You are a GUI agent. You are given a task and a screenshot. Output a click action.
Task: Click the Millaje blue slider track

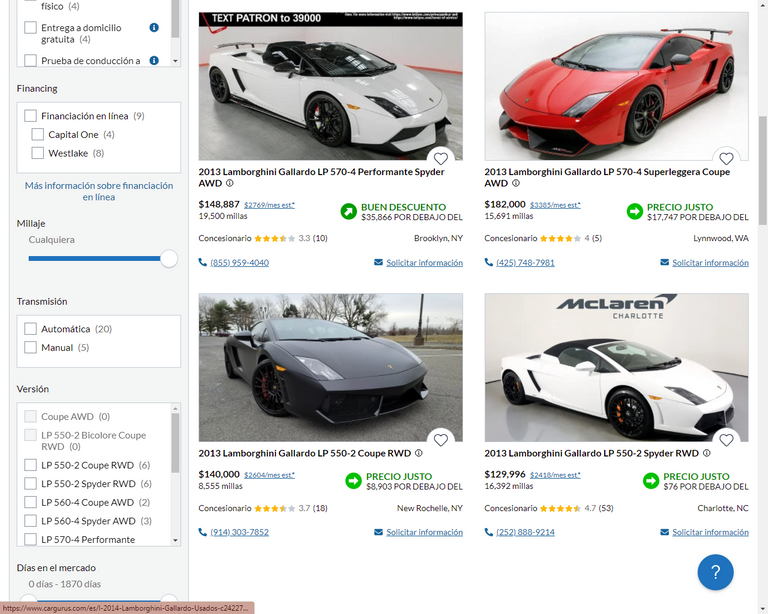pos(94,259)
